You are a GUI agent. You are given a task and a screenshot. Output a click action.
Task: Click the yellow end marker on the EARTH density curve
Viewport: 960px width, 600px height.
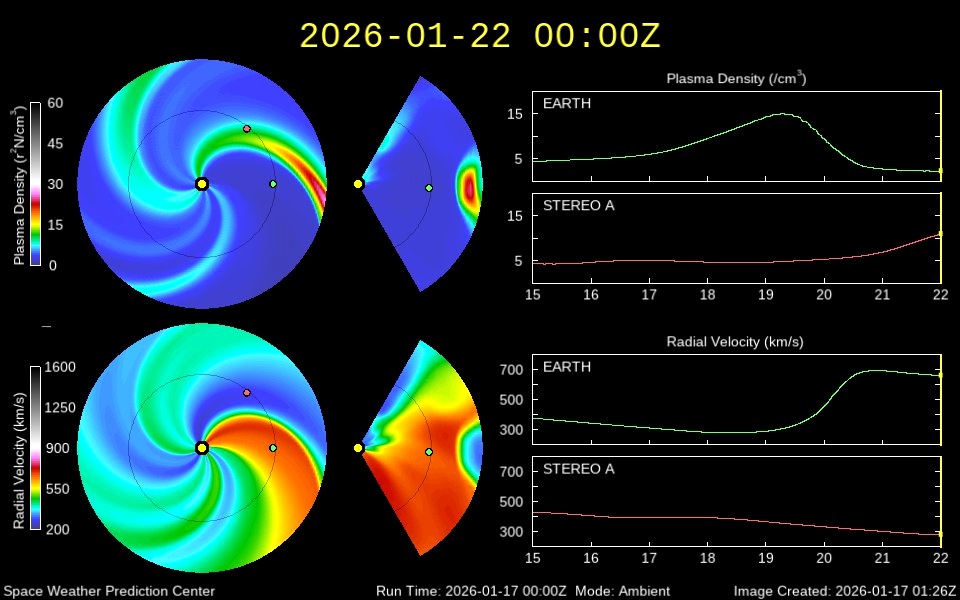[940, 172]
